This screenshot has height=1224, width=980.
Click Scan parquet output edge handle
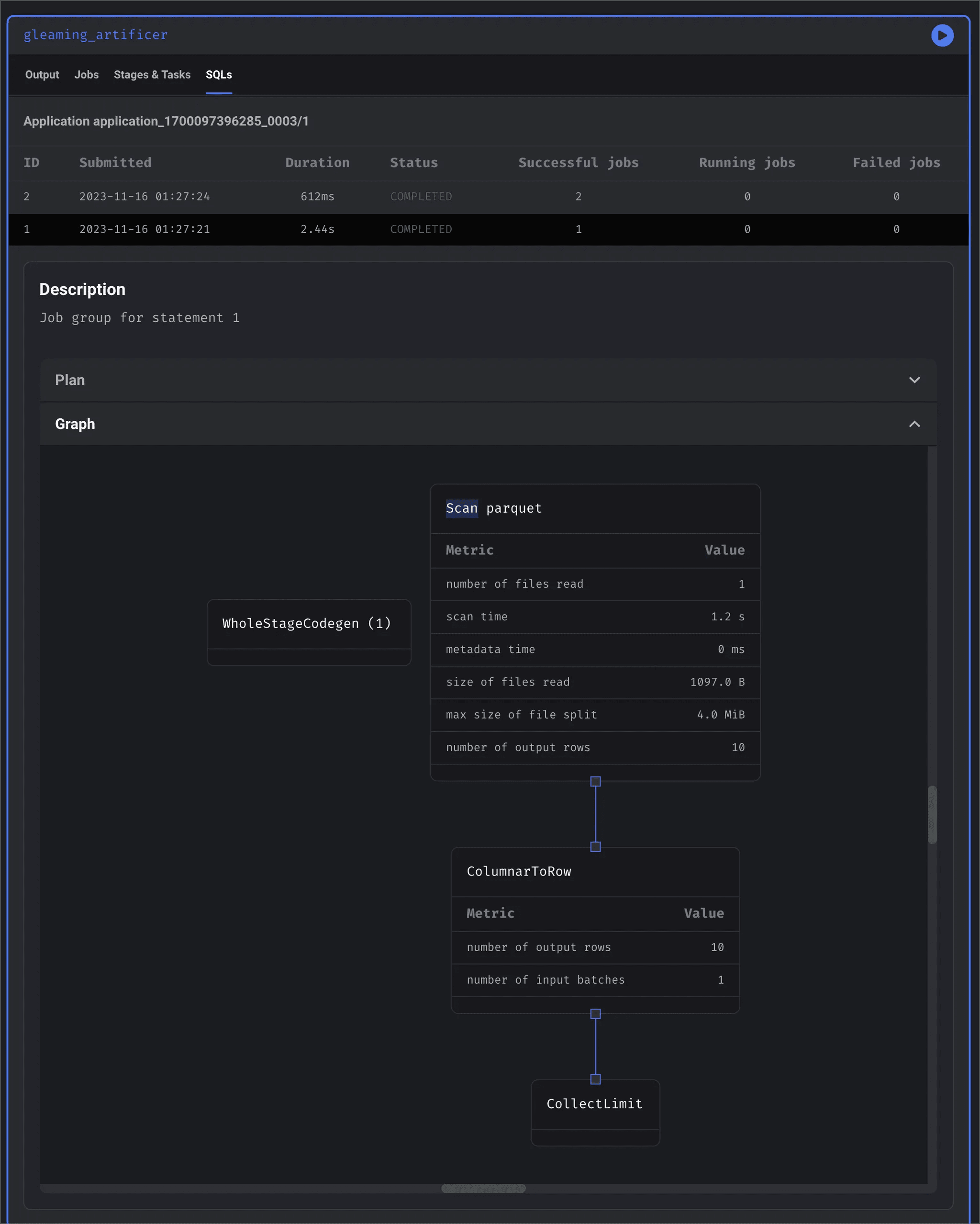pos(595,782)
